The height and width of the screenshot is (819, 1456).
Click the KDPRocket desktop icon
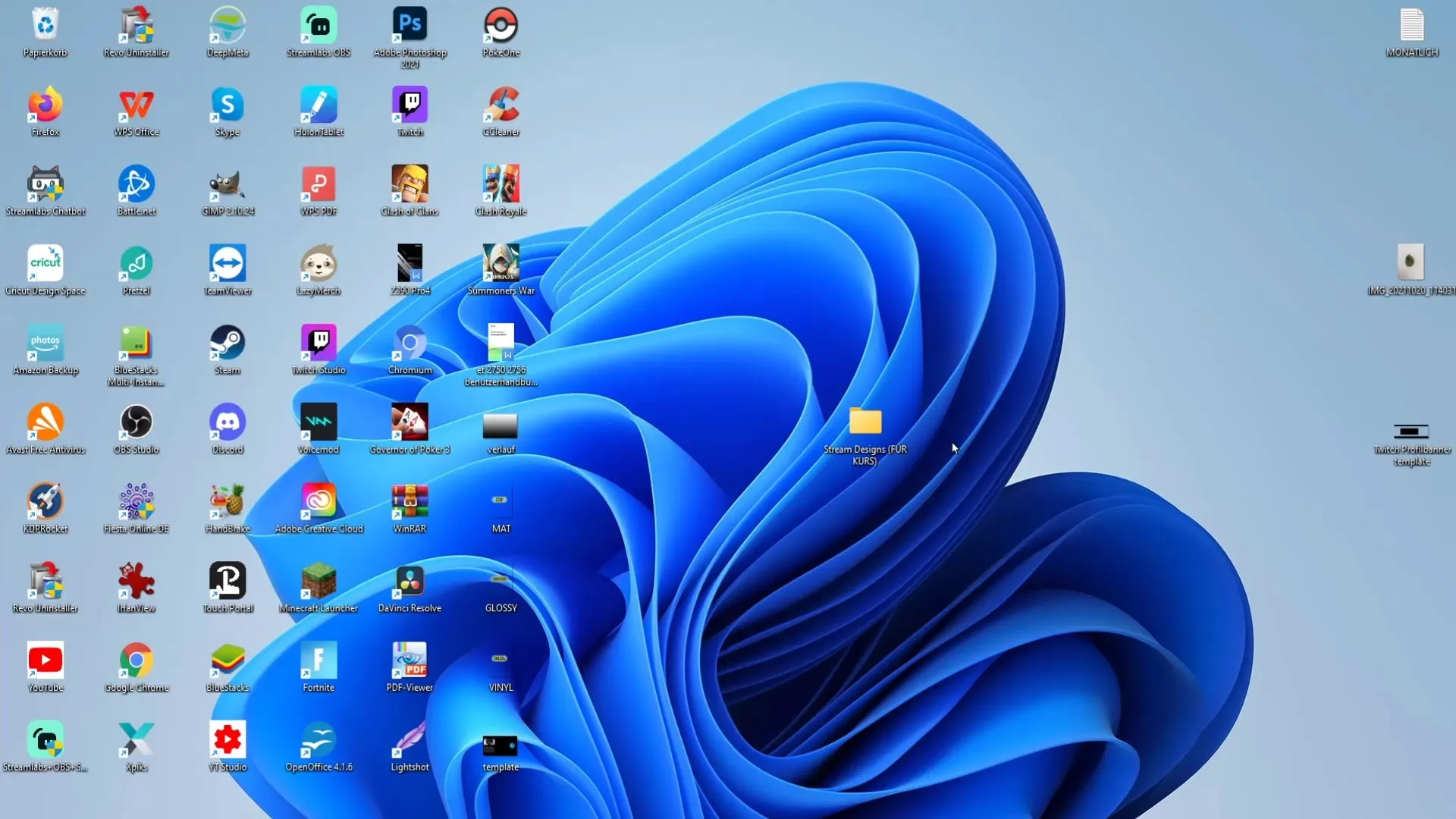coord(45,501)
